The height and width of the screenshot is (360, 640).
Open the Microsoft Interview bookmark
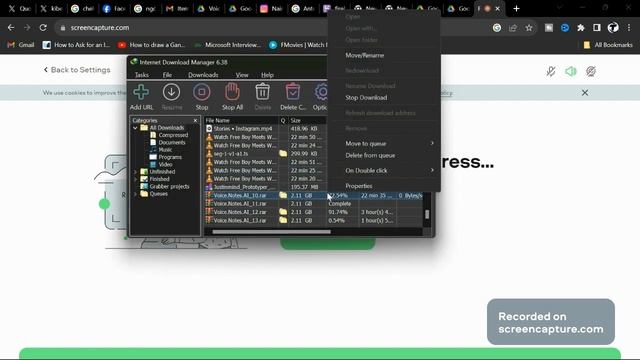pos(227,45)
